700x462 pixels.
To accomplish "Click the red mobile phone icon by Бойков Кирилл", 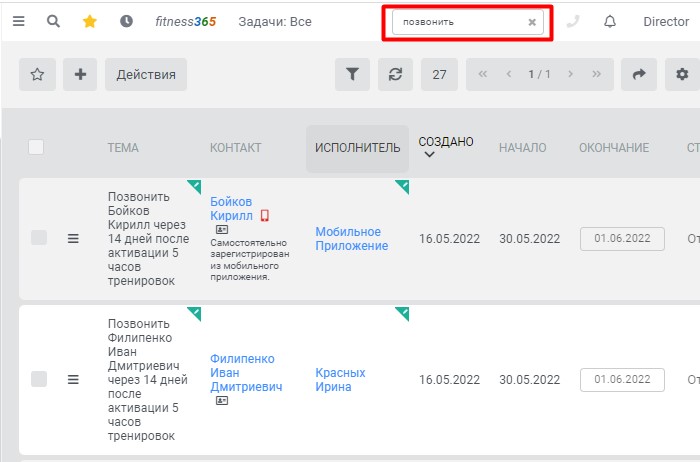I will click(x=265, y=216).
